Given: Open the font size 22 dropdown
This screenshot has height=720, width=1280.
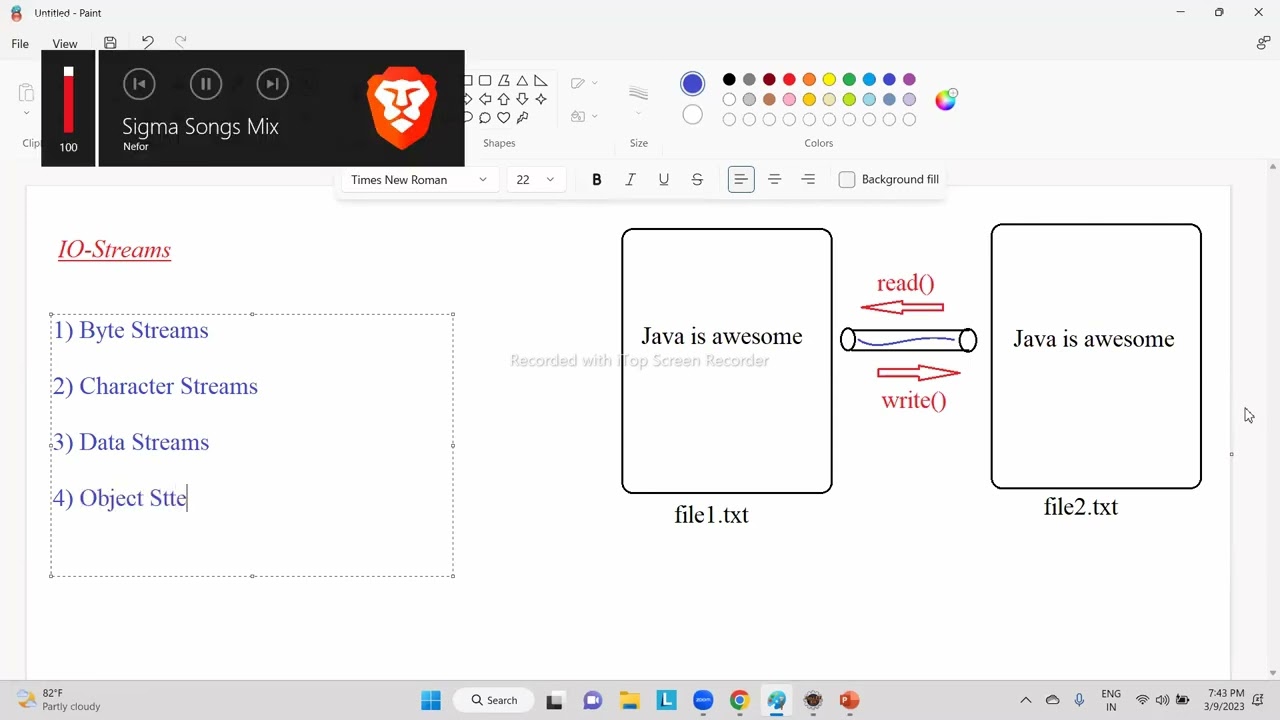Looking at the screenshot, I should pyautogui.click(x=535, y=180).
